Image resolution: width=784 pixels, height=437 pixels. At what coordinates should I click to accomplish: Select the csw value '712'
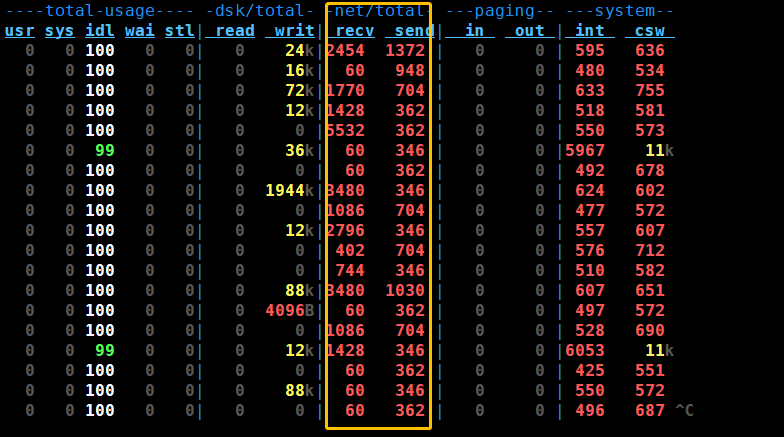click(650, 250)
